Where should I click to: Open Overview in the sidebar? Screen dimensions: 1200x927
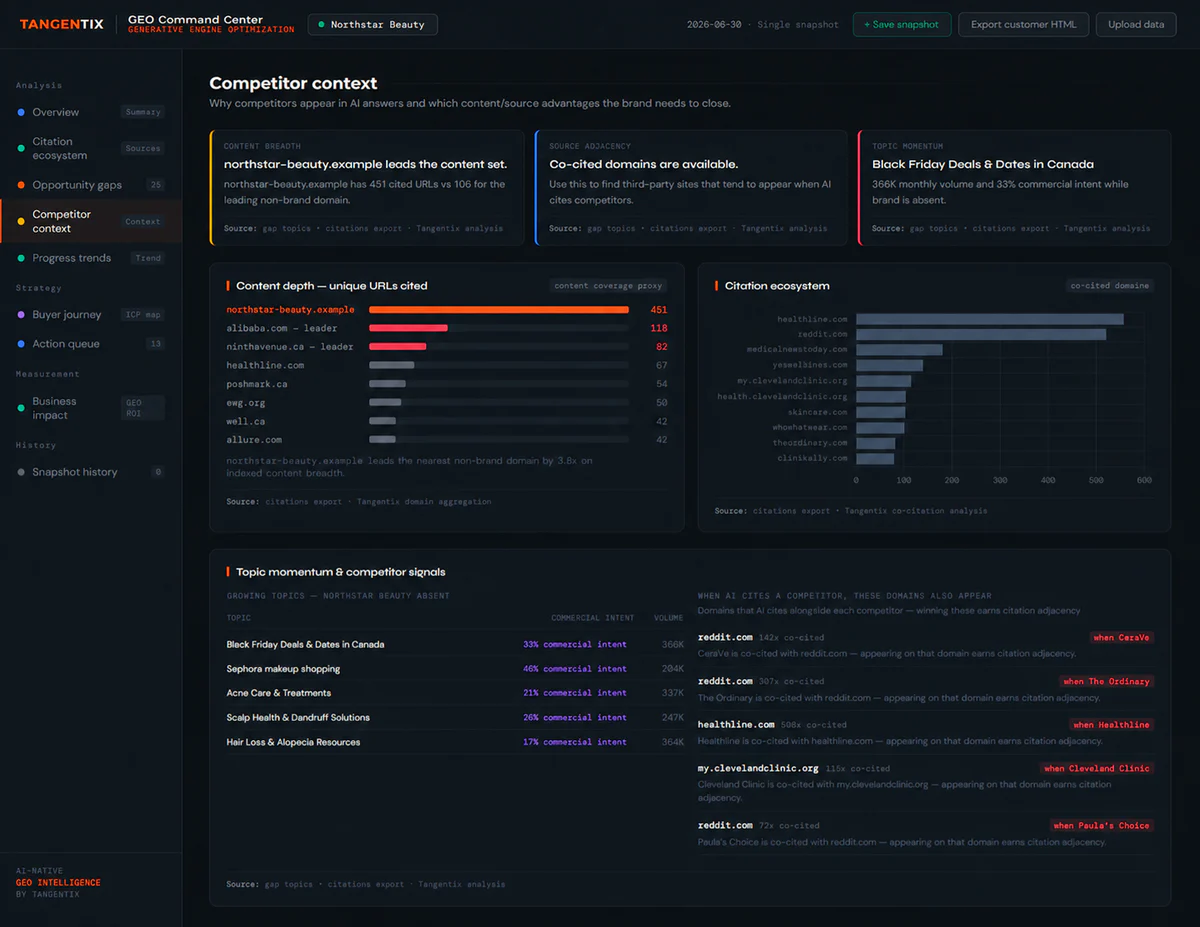tap(91, 112)
